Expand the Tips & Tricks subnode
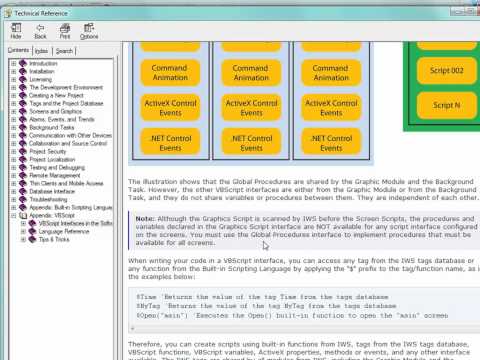This screenshot has height=360, width=480. (23, 239)
